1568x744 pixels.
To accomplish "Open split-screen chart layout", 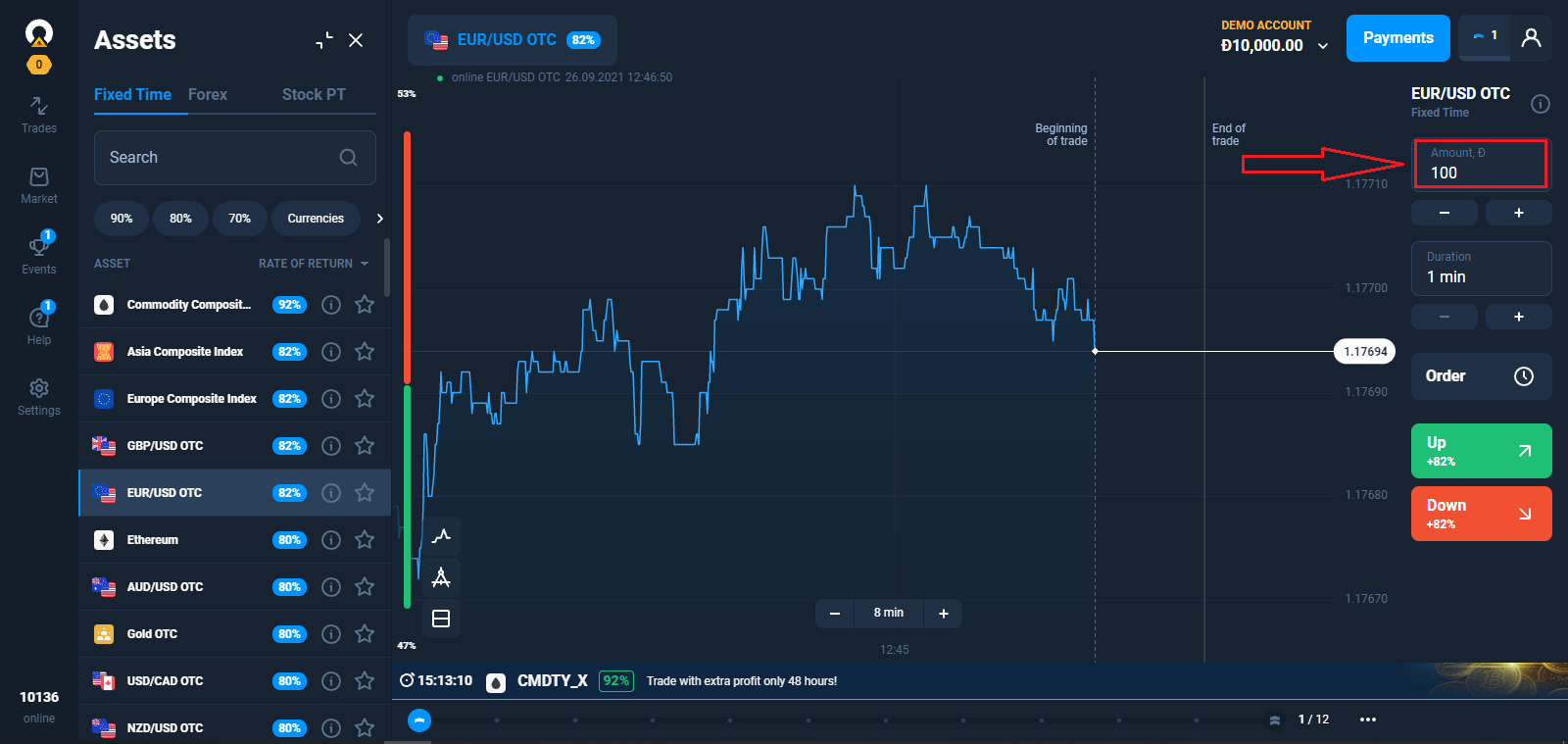I will coord(441,619).
